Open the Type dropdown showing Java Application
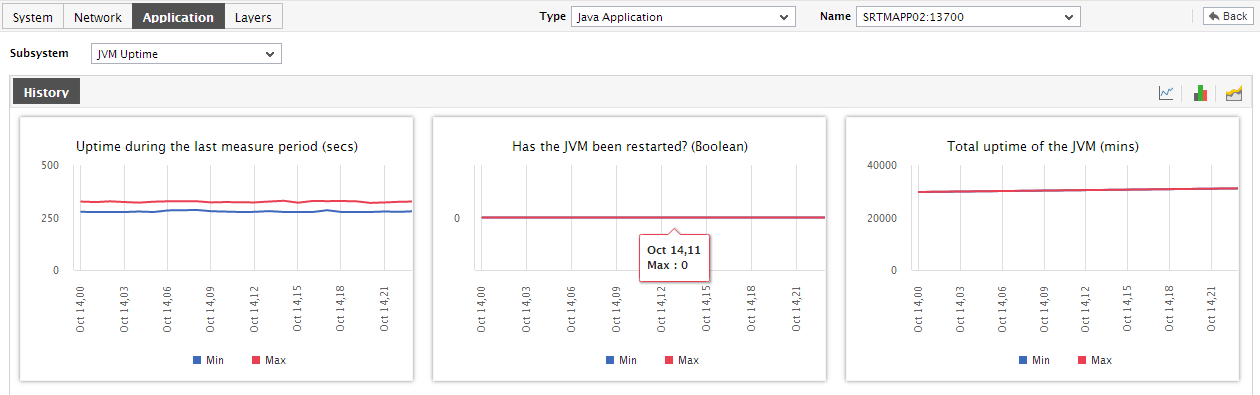Image resolution: width=1260 pixels, height=395 pixels. [x=683, y=17]
